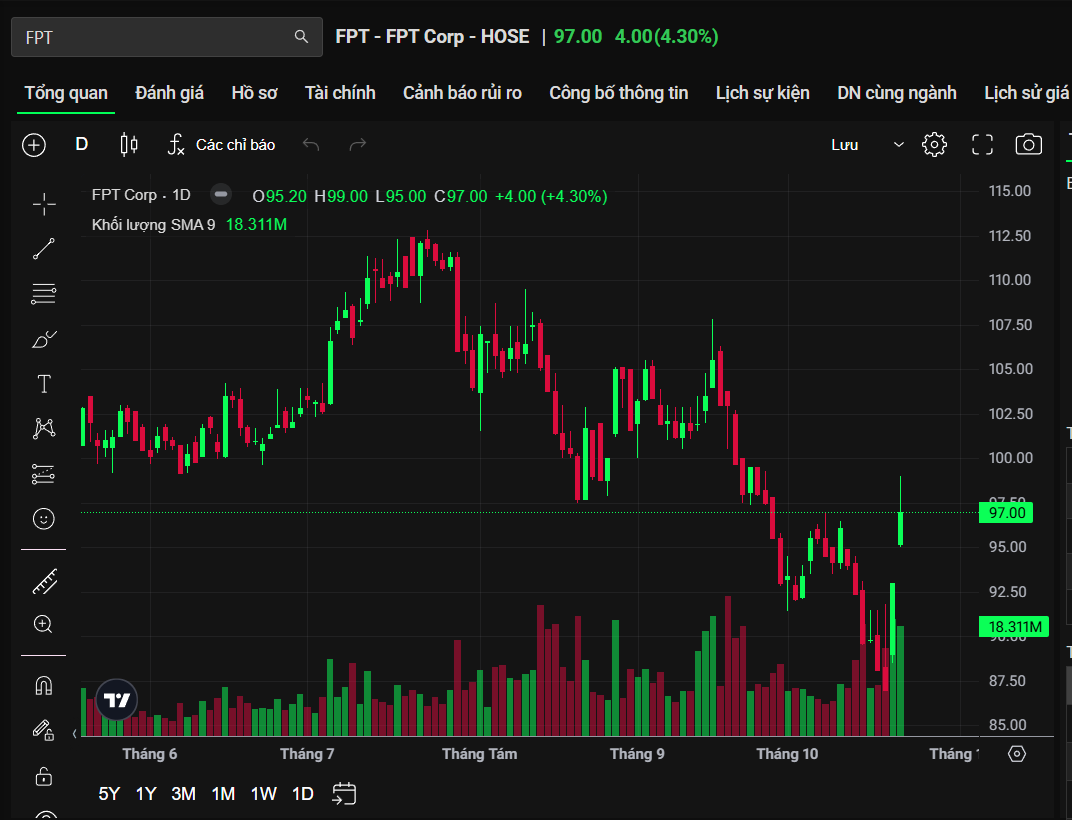Click the Các chỉ báo indicators button
This screenshot has height=820, width=1072.
point(221,145)
